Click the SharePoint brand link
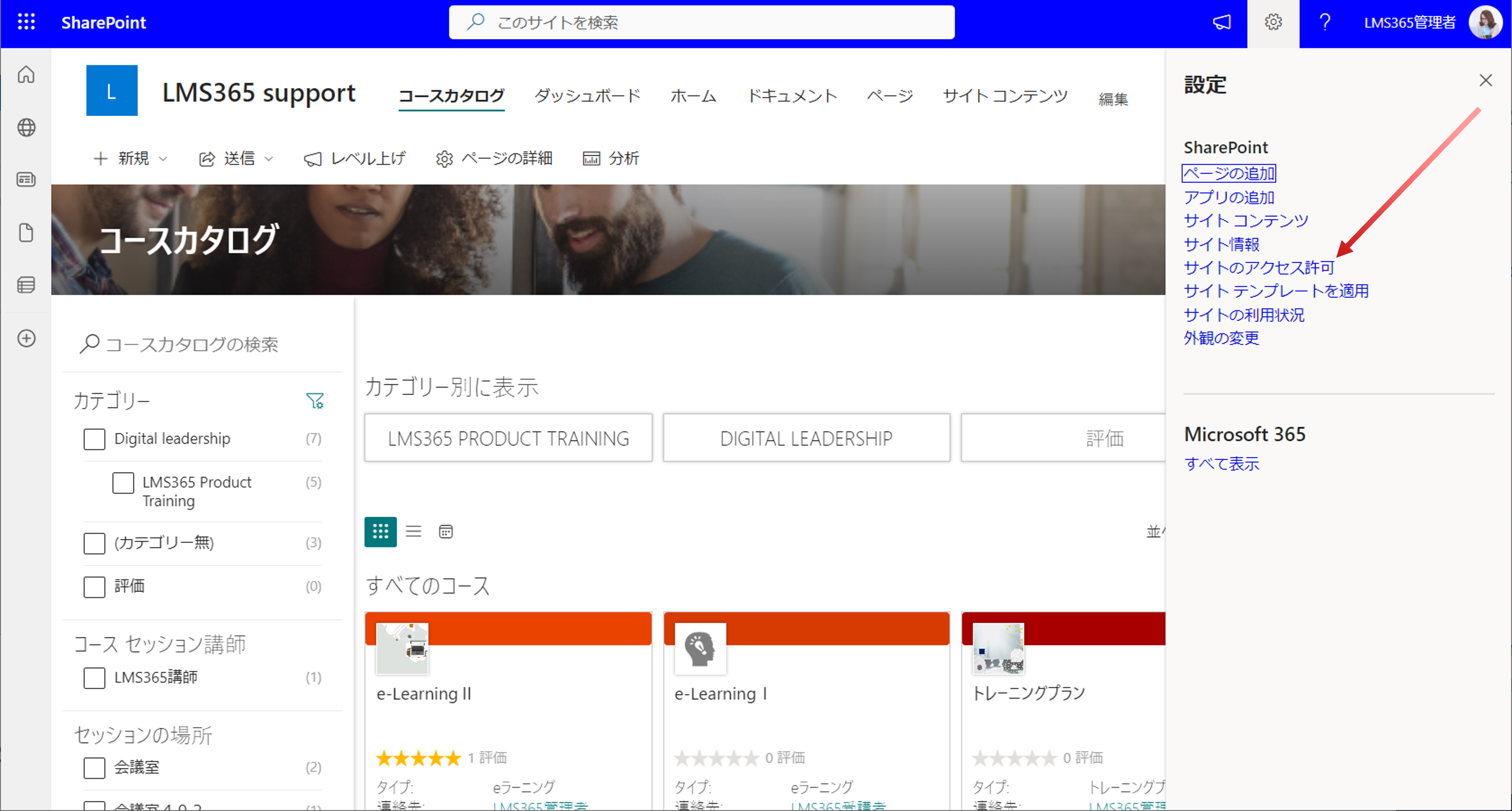1512x811 pixels. pyautogui.click(x=103, y=22)
